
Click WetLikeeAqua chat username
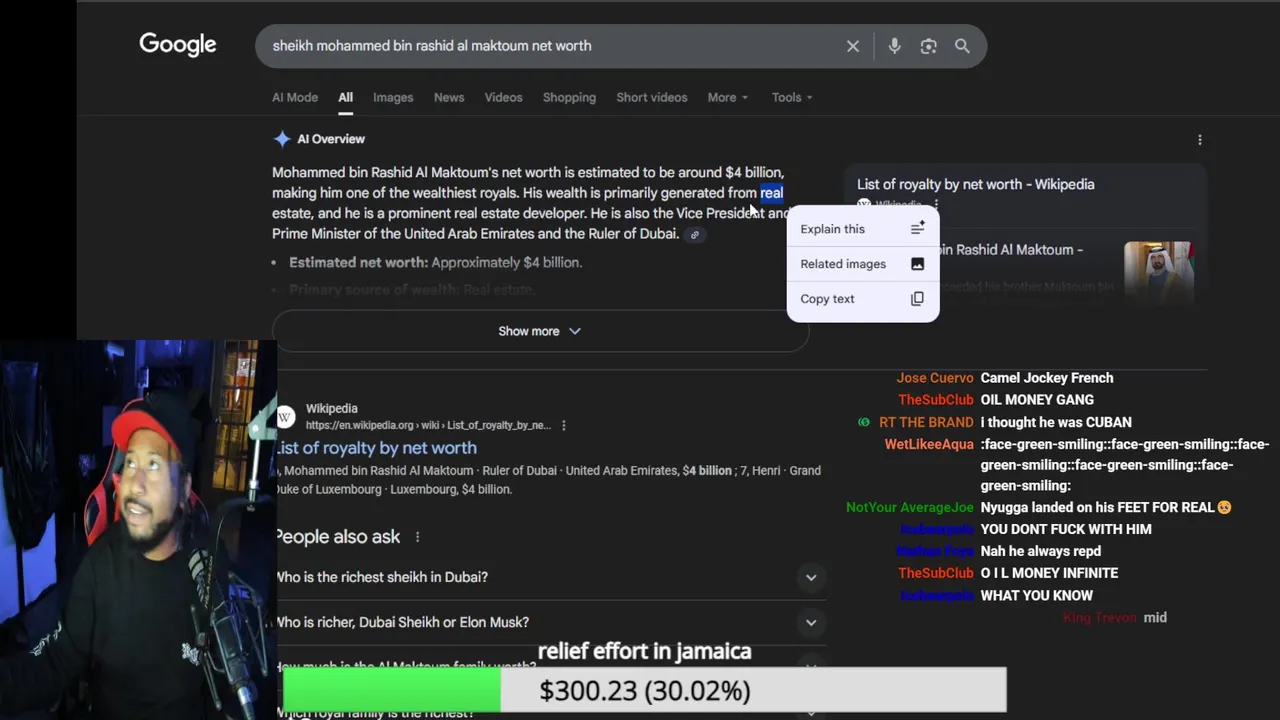929,444
